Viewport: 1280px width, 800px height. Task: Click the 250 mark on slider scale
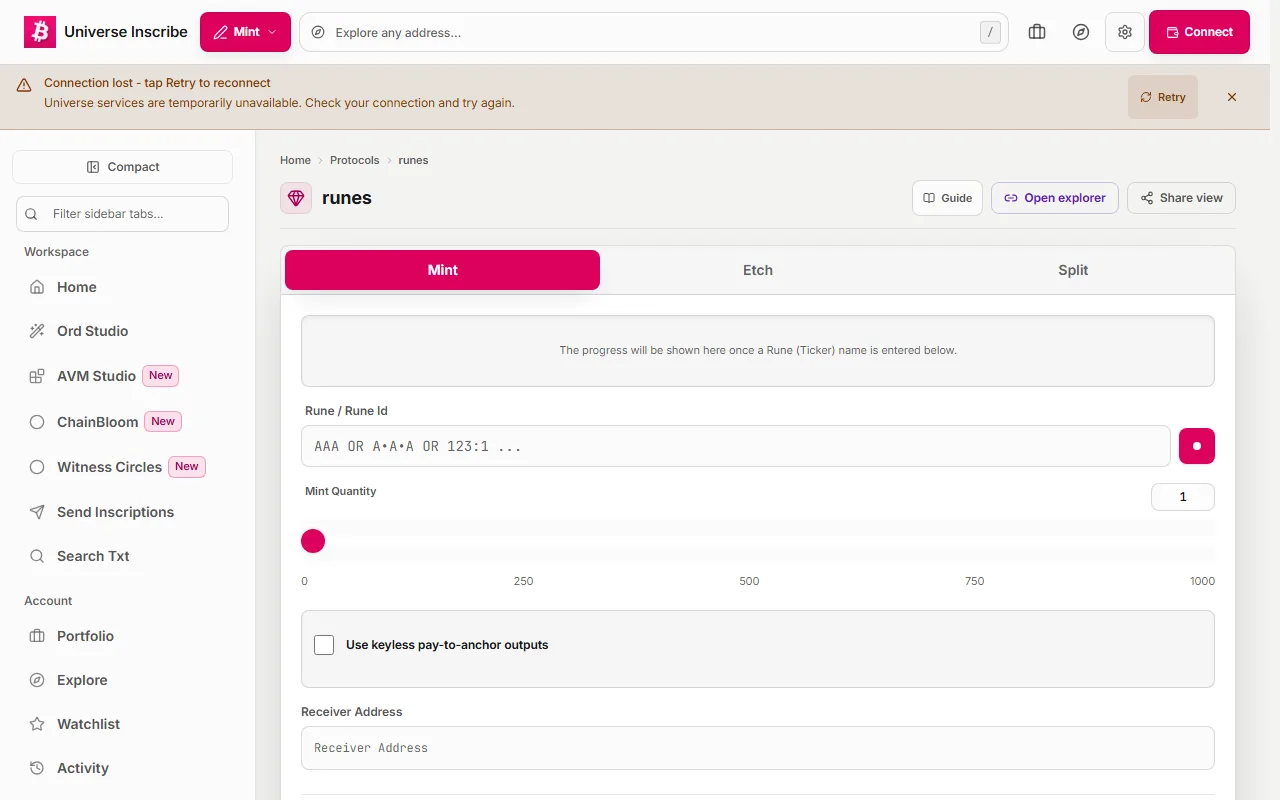[524, 581]
